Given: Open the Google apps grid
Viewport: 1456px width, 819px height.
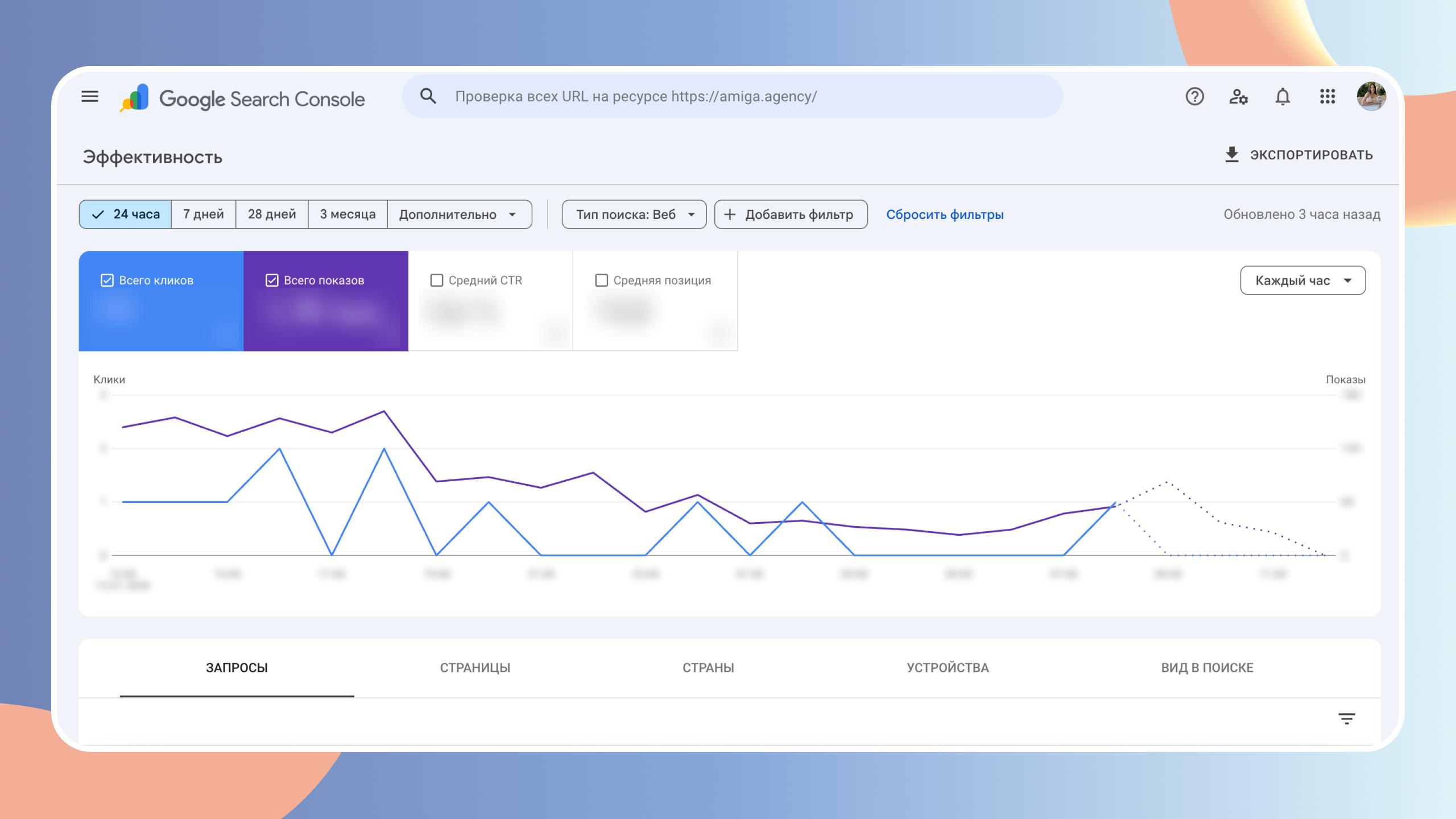Looking at the screenshot, I should point(1327,97).
